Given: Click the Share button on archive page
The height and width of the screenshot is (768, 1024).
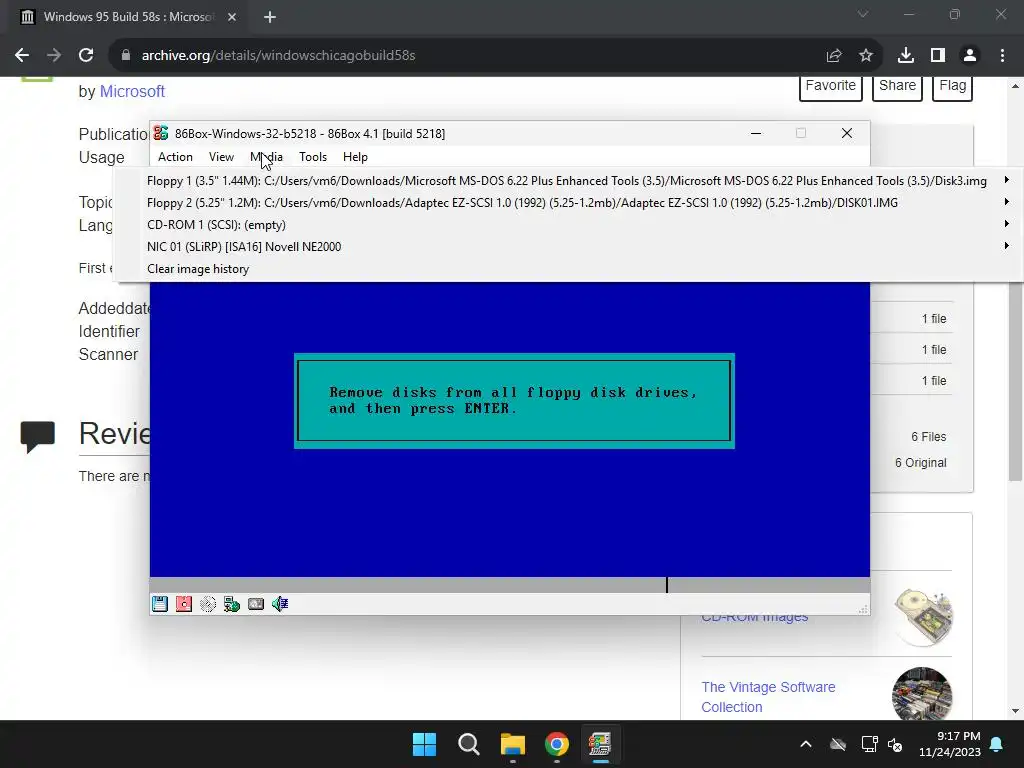Looking at the screenshot, I should 897,86.
